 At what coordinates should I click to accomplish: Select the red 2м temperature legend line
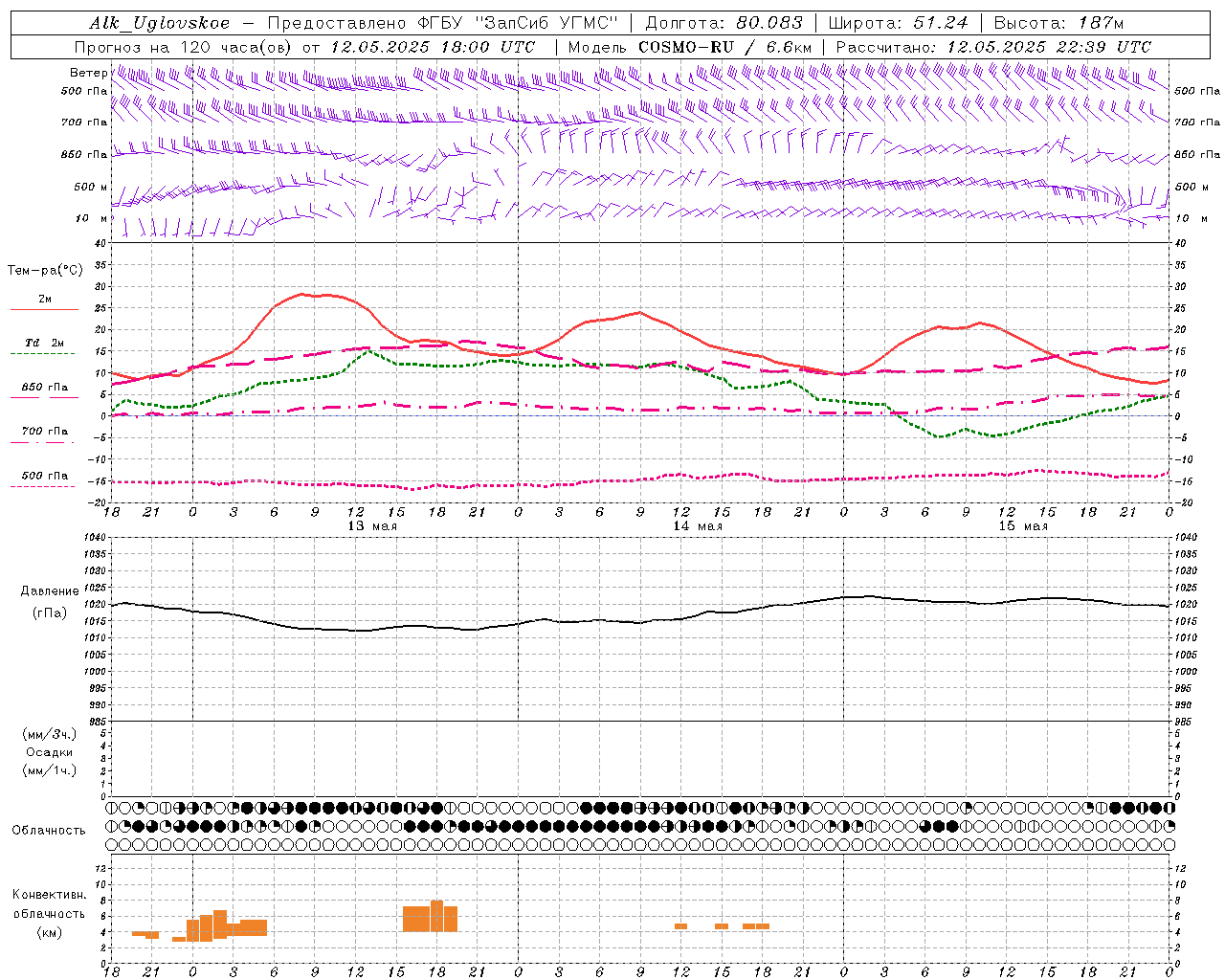(44, 309)
